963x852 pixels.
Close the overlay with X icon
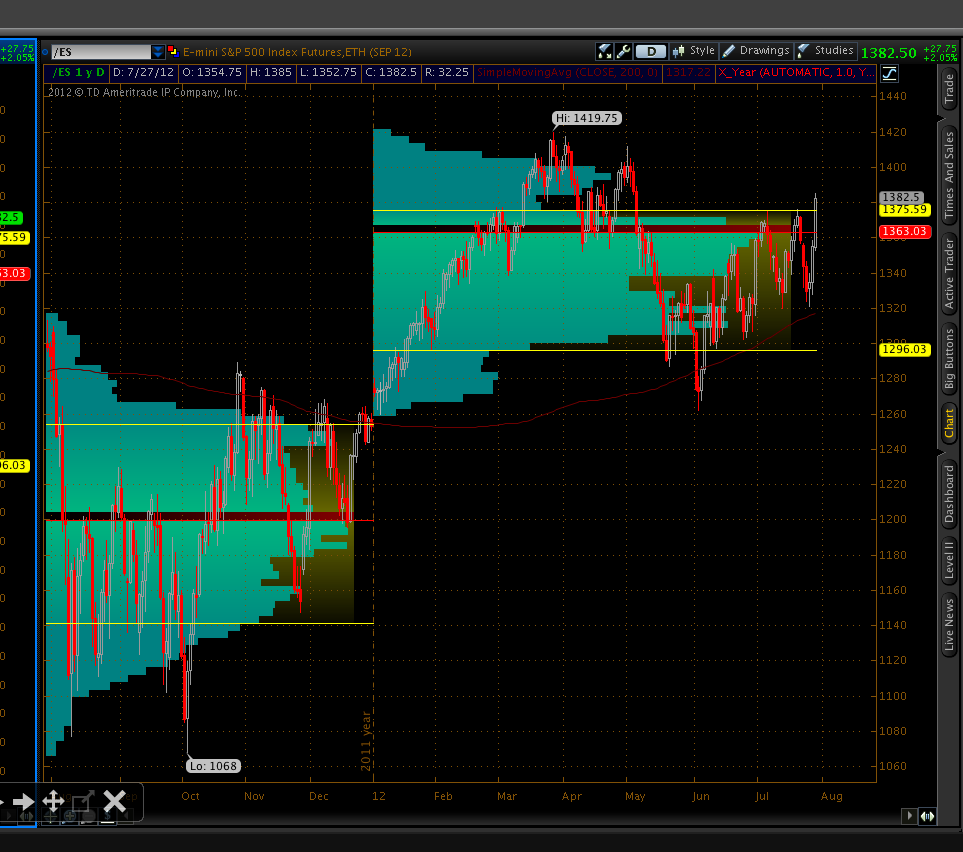[114, 802]
